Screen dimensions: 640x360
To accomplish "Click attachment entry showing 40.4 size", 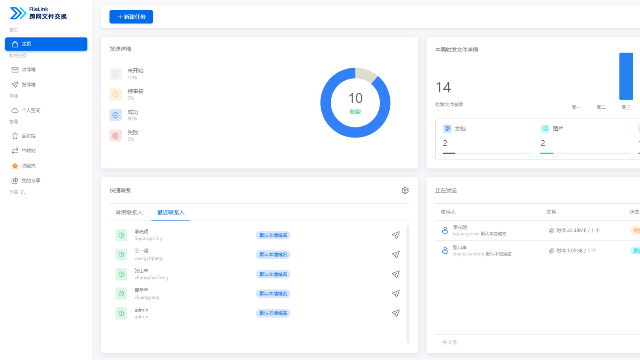I will tap(574, 231).
